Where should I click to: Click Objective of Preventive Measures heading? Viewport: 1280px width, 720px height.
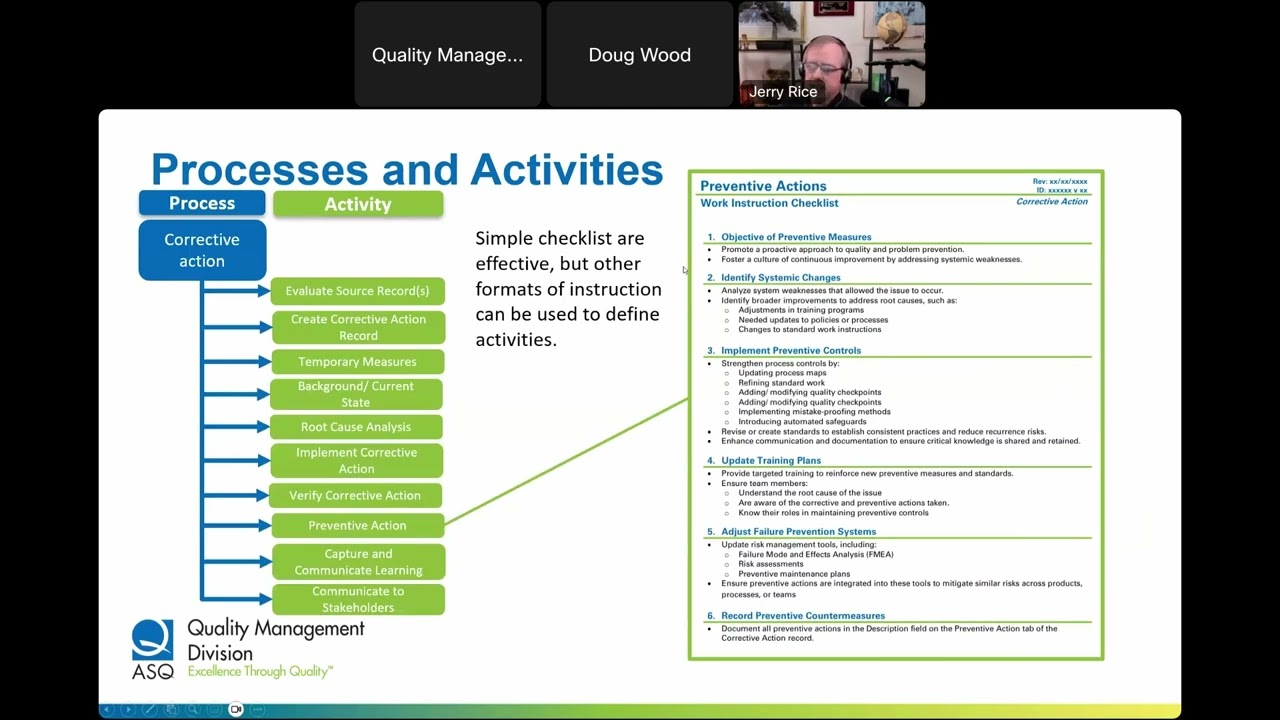point(796,237)
